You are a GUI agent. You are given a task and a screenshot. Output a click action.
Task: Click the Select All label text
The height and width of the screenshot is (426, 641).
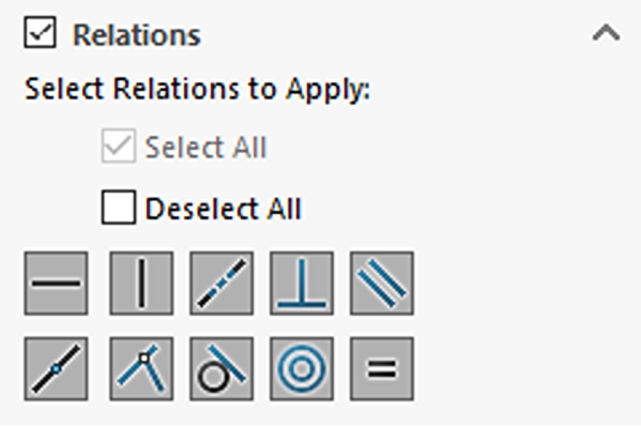[206, 147]
